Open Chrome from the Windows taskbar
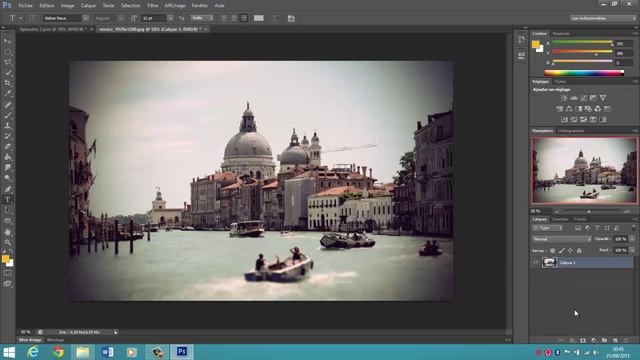640x360 pixels. 58,352
